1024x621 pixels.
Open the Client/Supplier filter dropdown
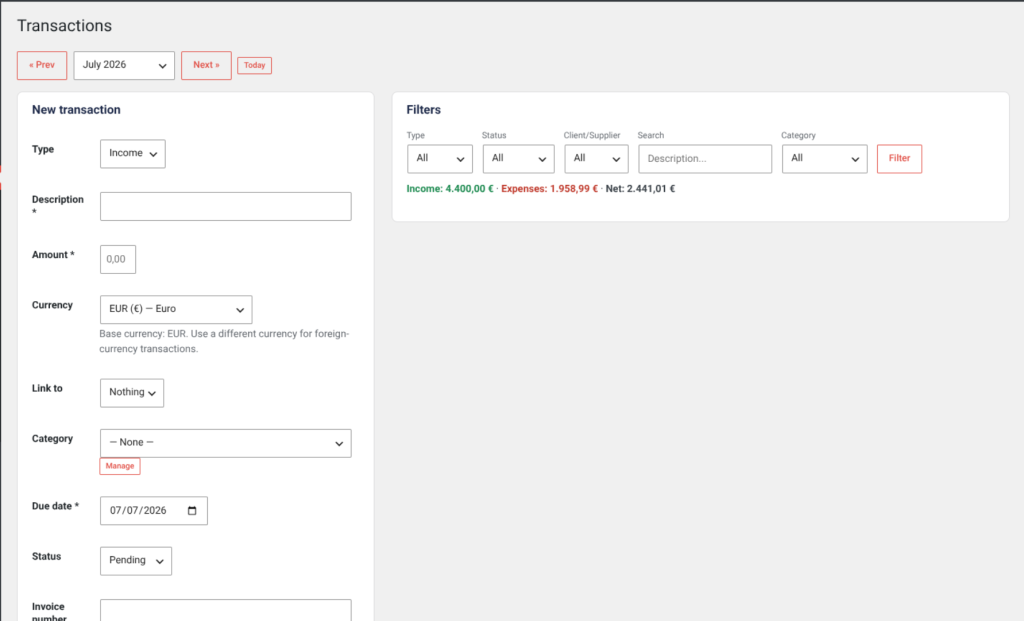pos(596,159)
